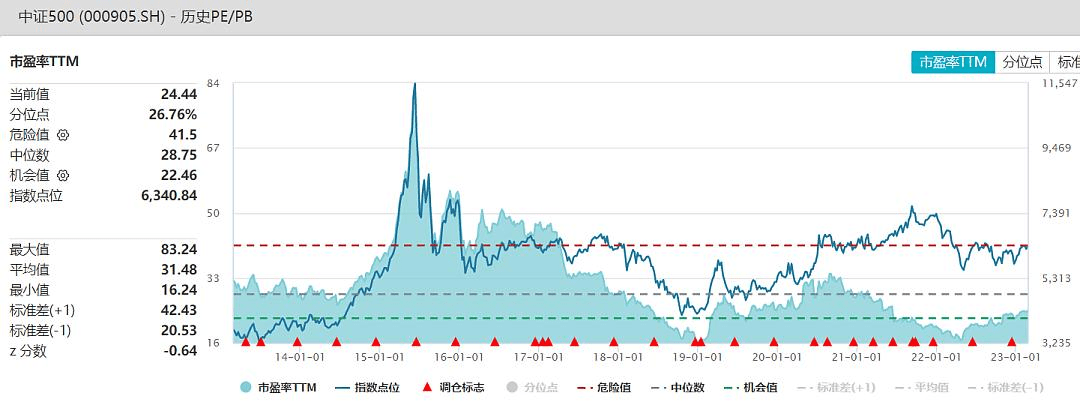
Task: Open the 机会值 settings gear
Action: (x=63, y=176)
